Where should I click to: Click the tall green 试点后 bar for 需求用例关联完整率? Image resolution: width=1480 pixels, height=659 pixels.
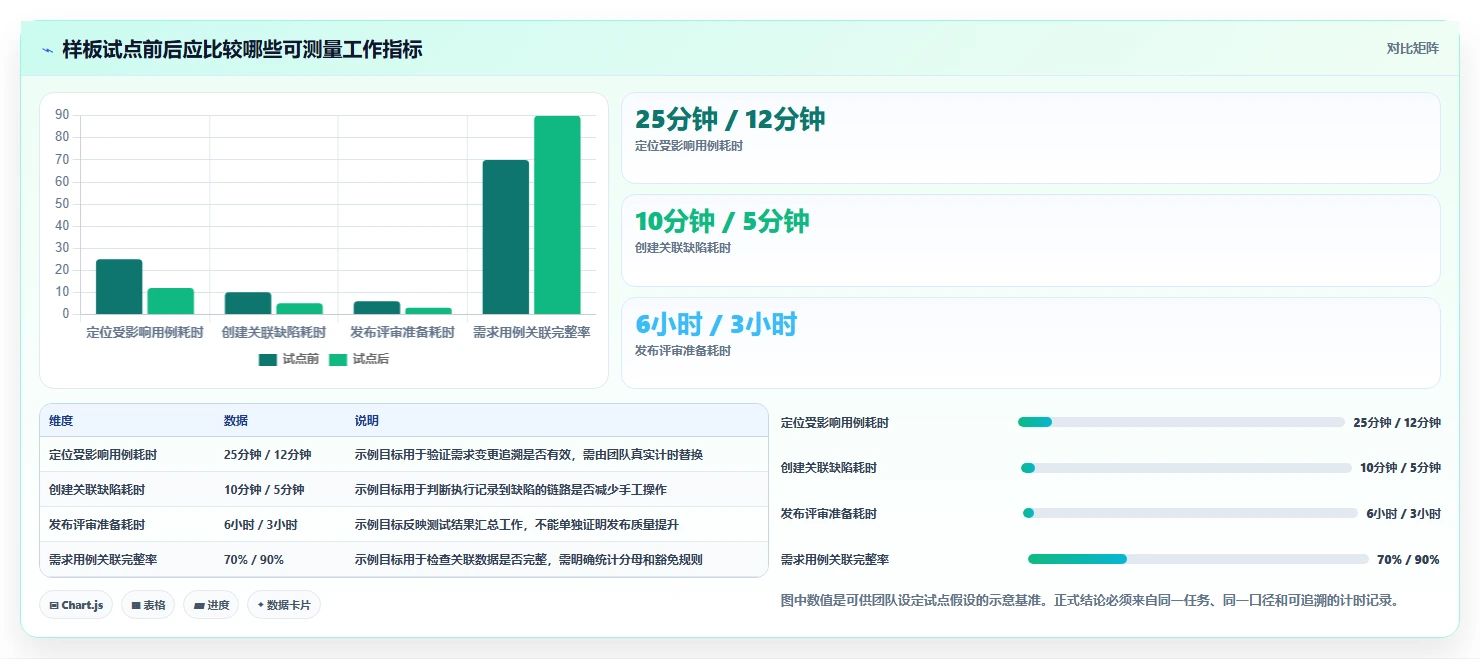pos(557,215)
